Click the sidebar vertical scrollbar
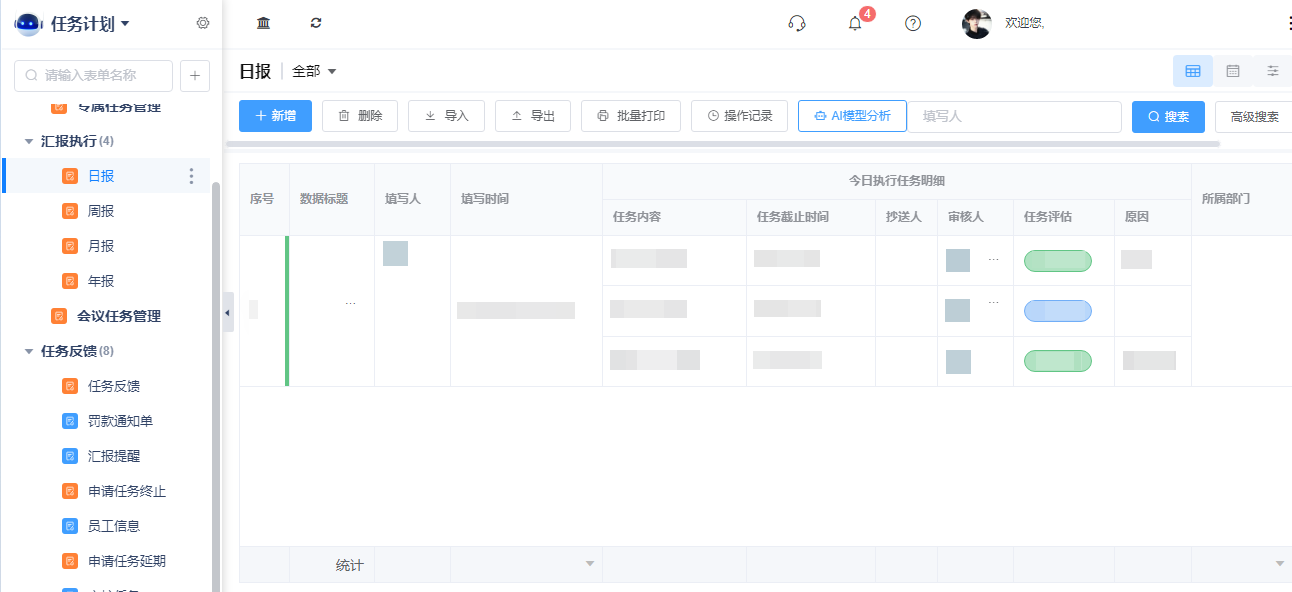Viewport: 1292px width, 592px height. (x=216, y=387)
